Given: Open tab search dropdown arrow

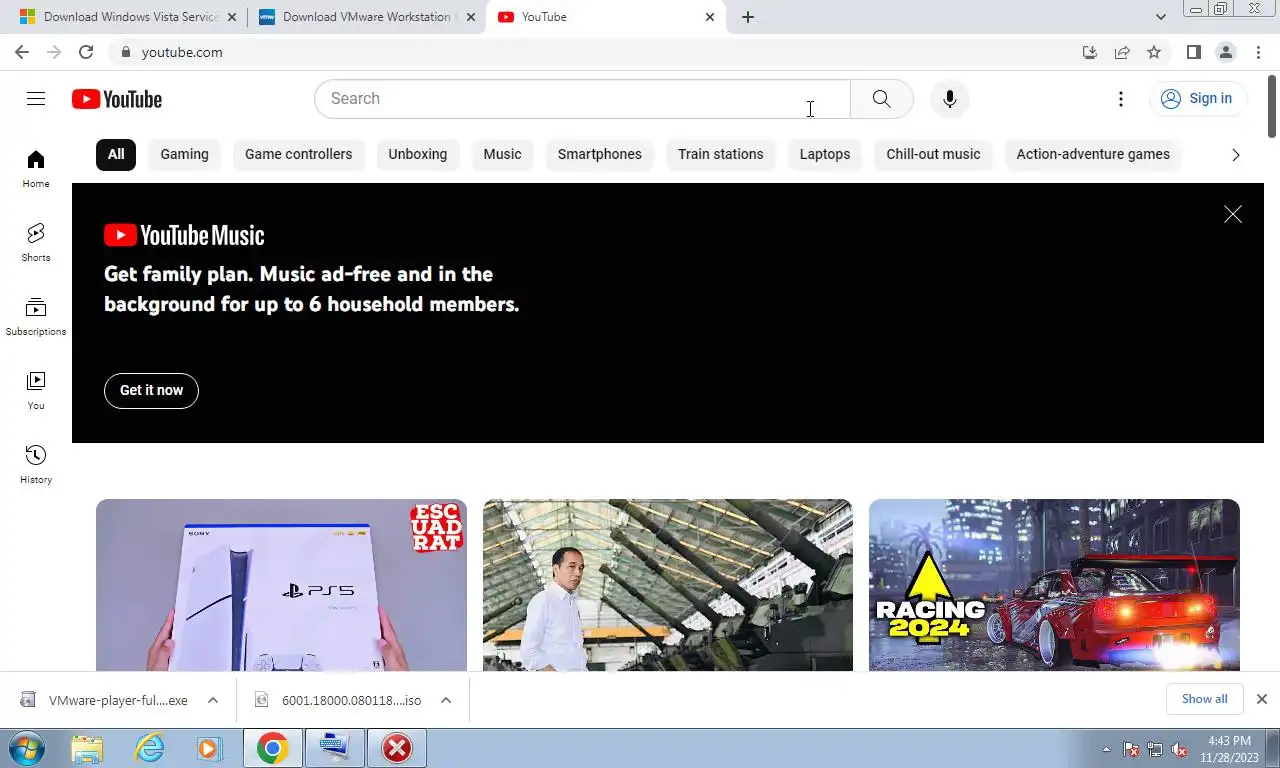Looking at the screenshot, I should point(1160,17).
